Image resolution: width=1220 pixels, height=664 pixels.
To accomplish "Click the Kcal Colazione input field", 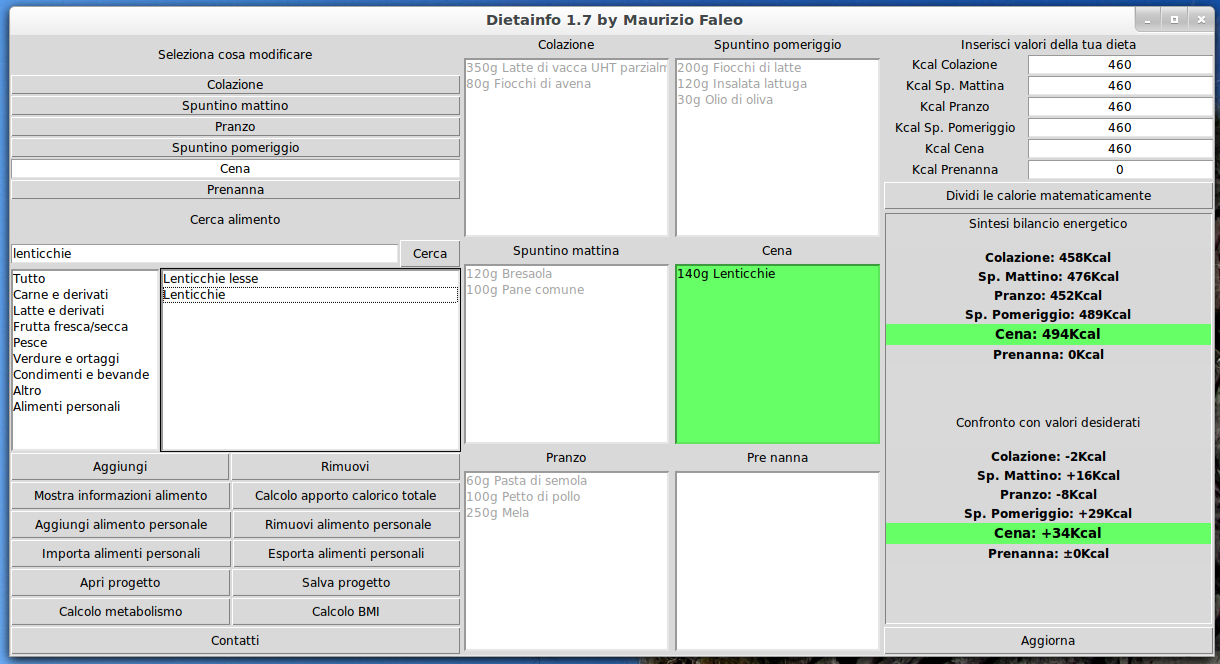I will coord(1119,65).
